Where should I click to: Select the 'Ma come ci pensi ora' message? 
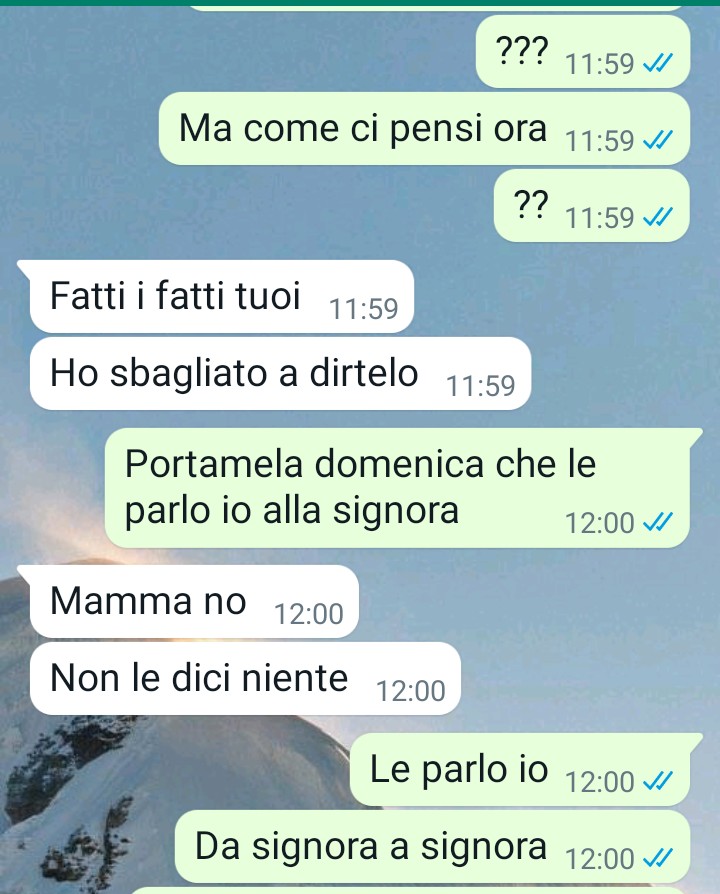[x=424, y=129]
